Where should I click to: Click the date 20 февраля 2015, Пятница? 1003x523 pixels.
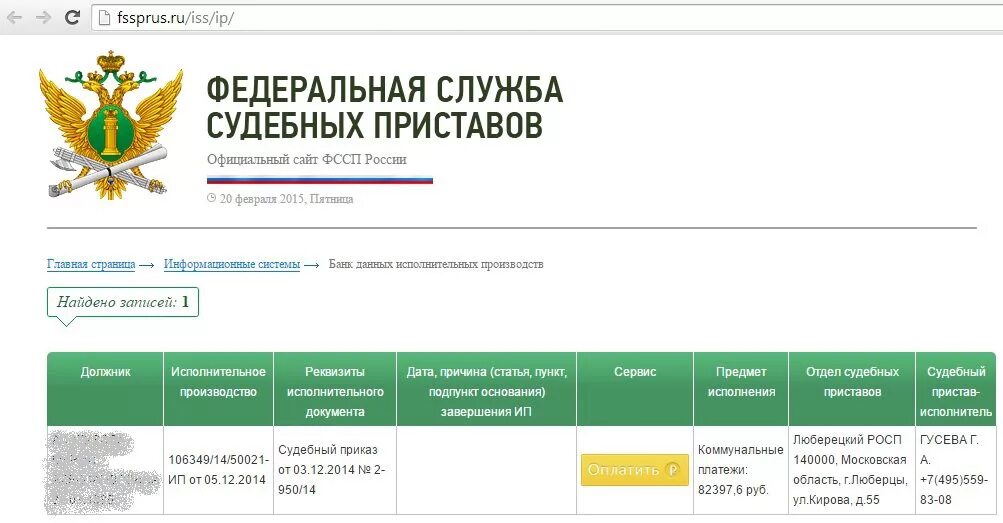[287, 199]
